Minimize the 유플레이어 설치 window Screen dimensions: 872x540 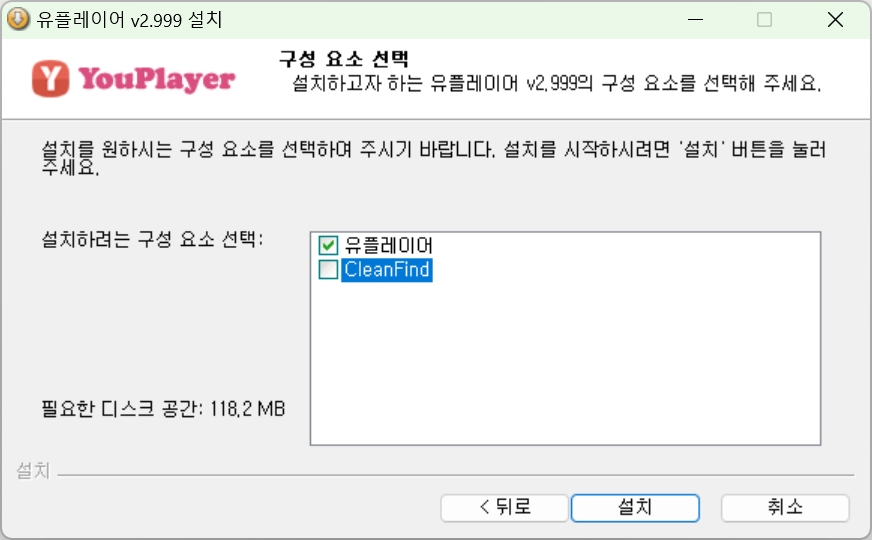[x=695, y=19]
